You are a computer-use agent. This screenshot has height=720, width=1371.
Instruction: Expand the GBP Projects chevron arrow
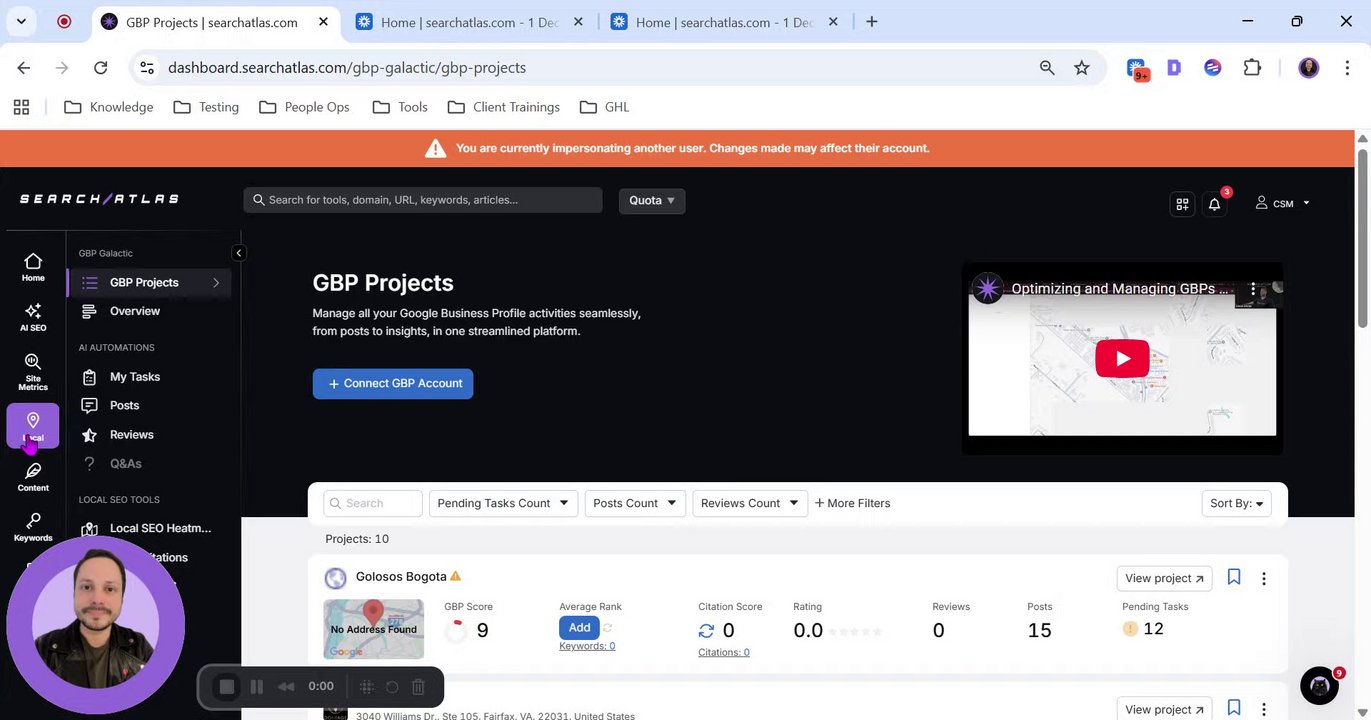pos(216,283)
